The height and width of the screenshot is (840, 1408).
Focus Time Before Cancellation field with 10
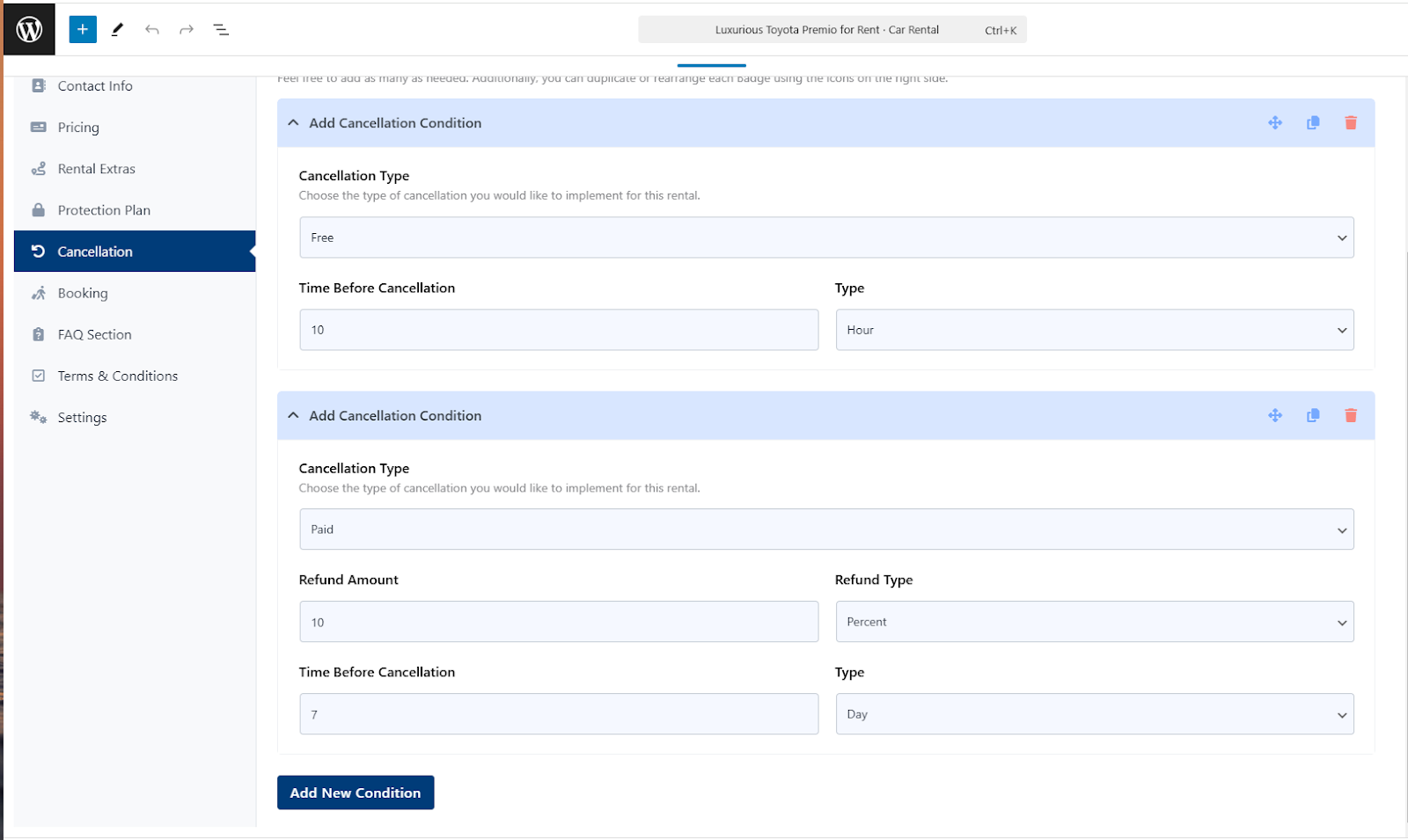click(x=559, y=330)
